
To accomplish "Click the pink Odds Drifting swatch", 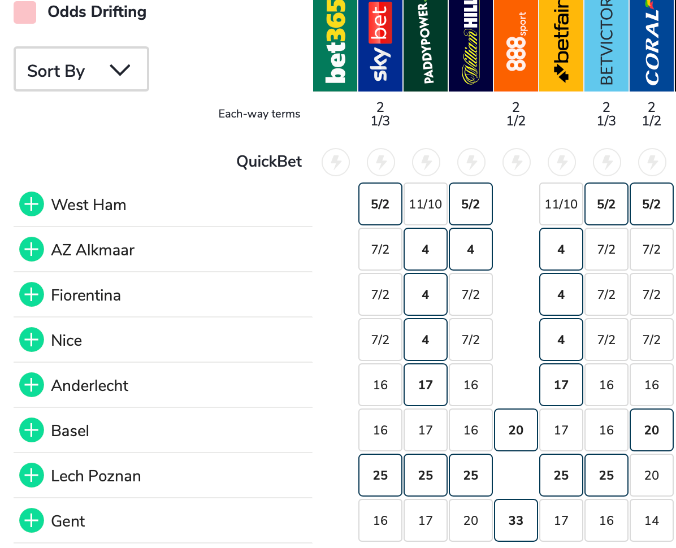I will click(x=25, y=12).
